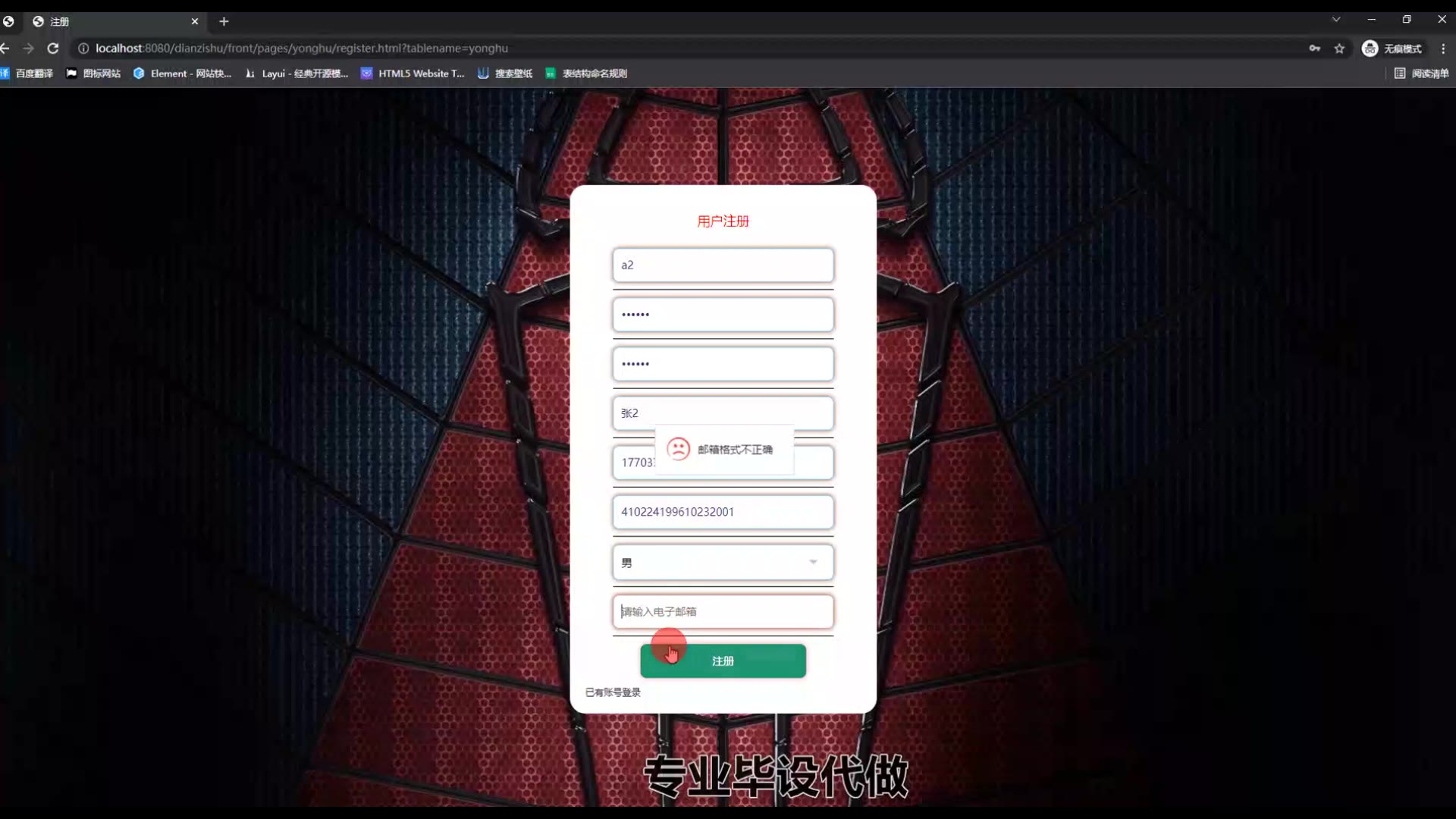Click the ID number field 410224199610232001
Screen dimensions: 1456x819
(723, 512)
